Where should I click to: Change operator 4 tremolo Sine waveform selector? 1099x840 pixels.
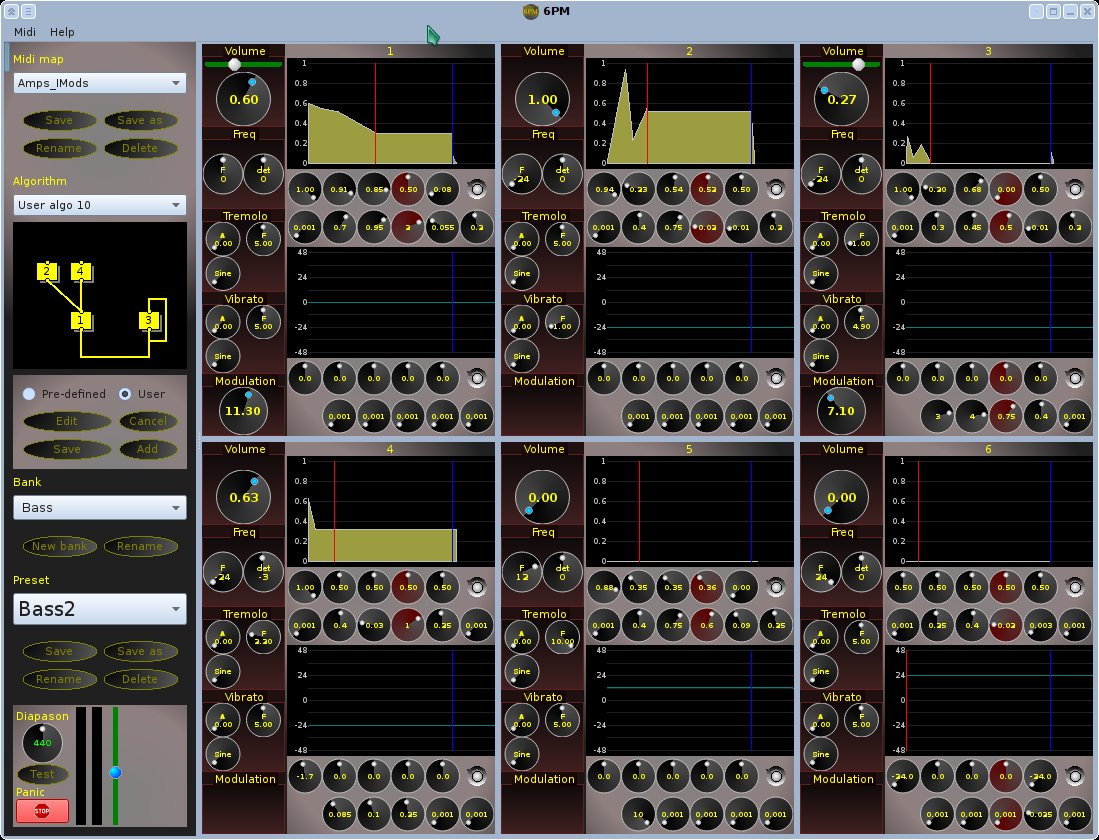coord(223,672)
